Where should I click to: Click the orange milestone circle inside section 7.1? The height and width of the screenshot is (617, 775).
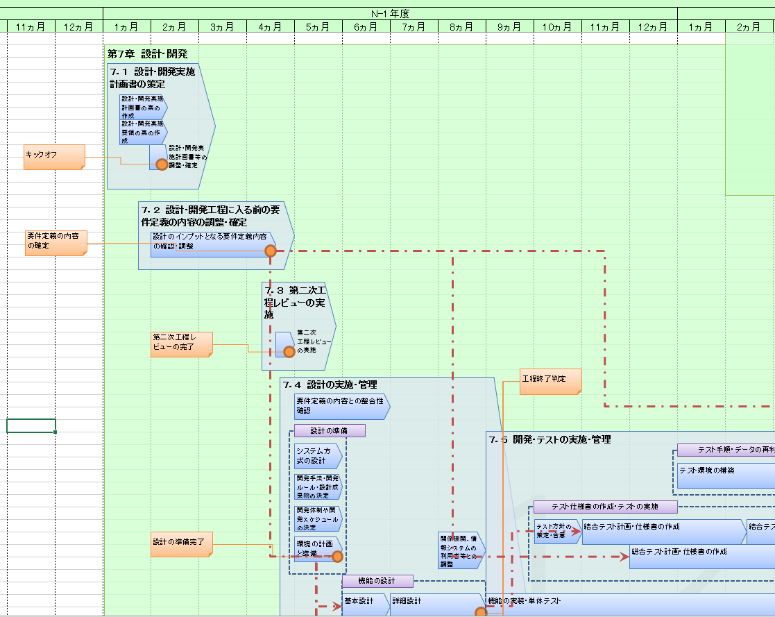click(162, 165)
